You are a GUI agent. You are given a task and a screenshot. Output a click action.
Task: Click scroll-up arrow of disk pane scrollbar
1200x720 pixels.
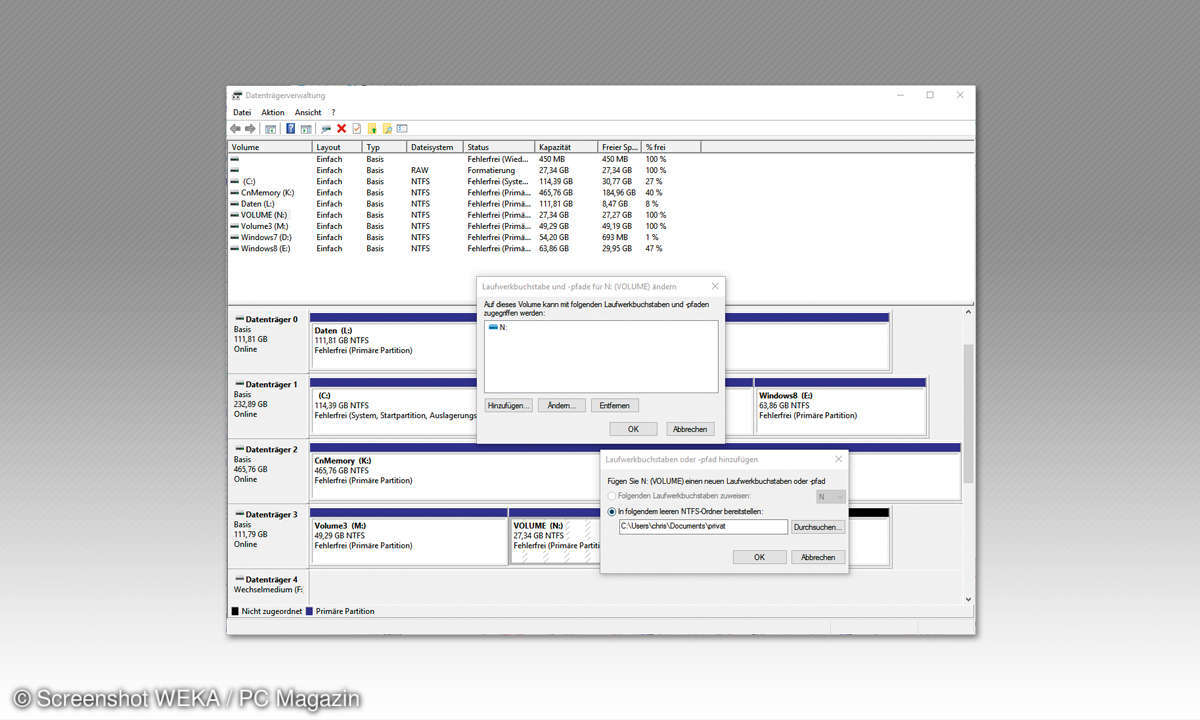968,312
